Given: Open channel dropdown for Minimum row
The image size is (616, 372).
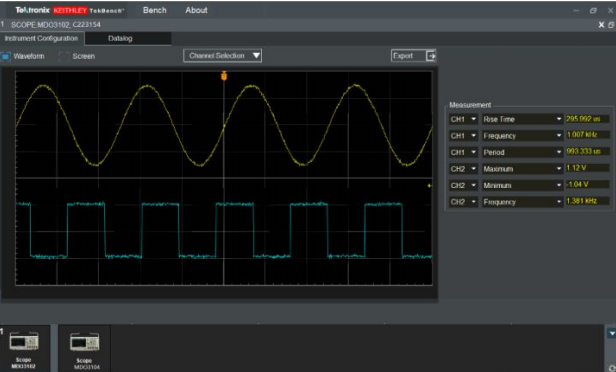Looking at the screenshot, I should [463, 185].
